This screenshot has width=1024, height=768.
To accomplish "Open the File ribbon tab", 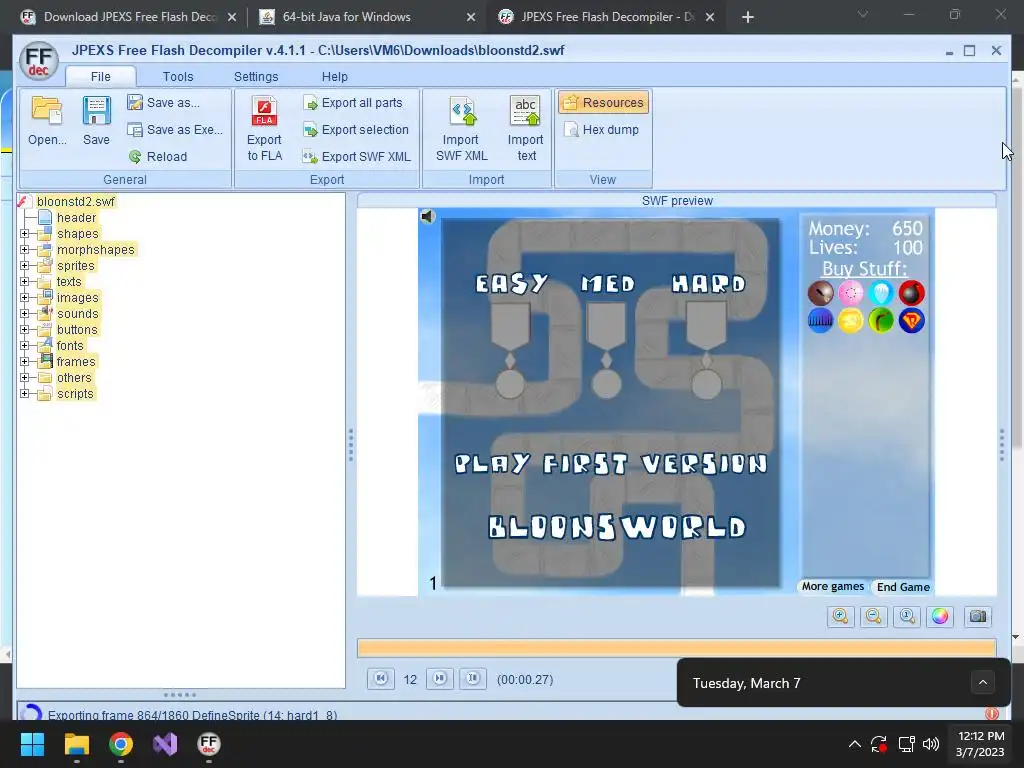I will click(x=101, y=76).
